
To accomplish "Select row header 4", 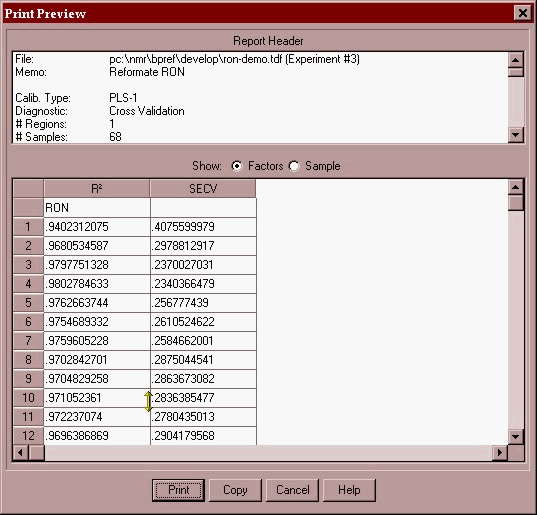I will tap(28, 284).
